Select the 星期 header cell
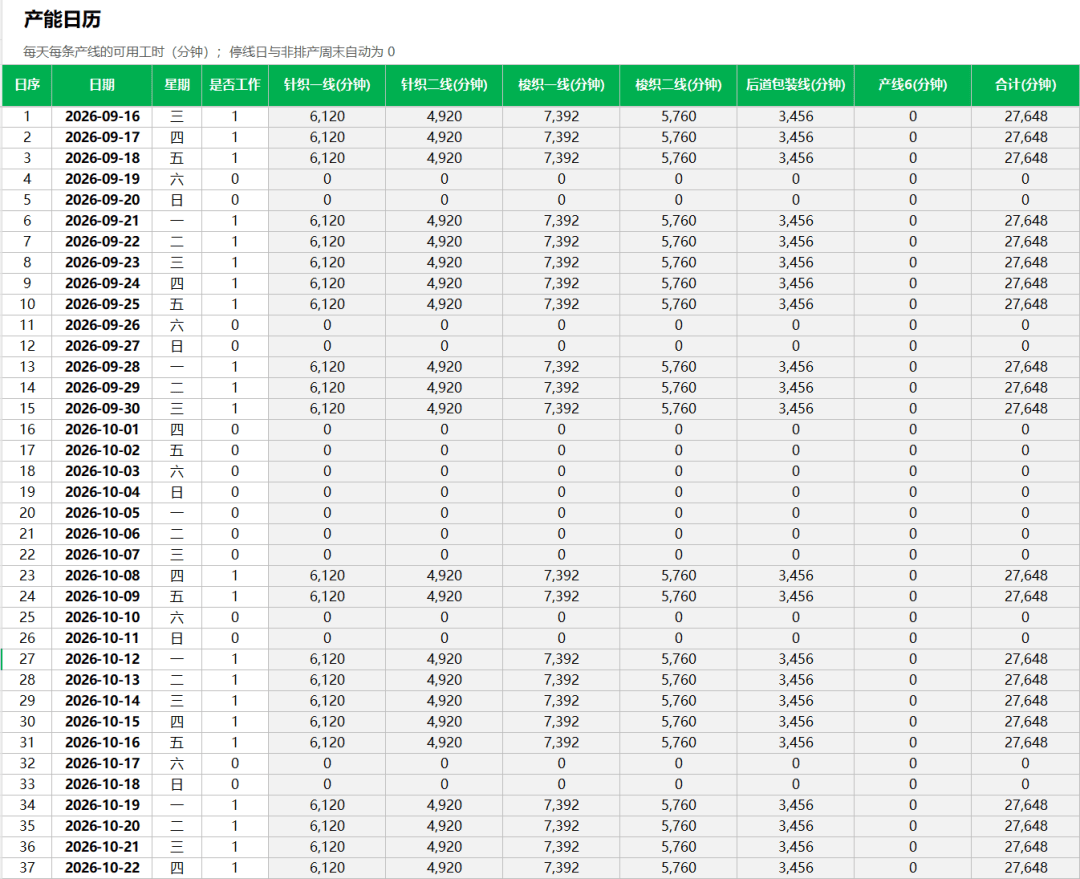This screenshot has height=879, width=1080. pos(177,85)
